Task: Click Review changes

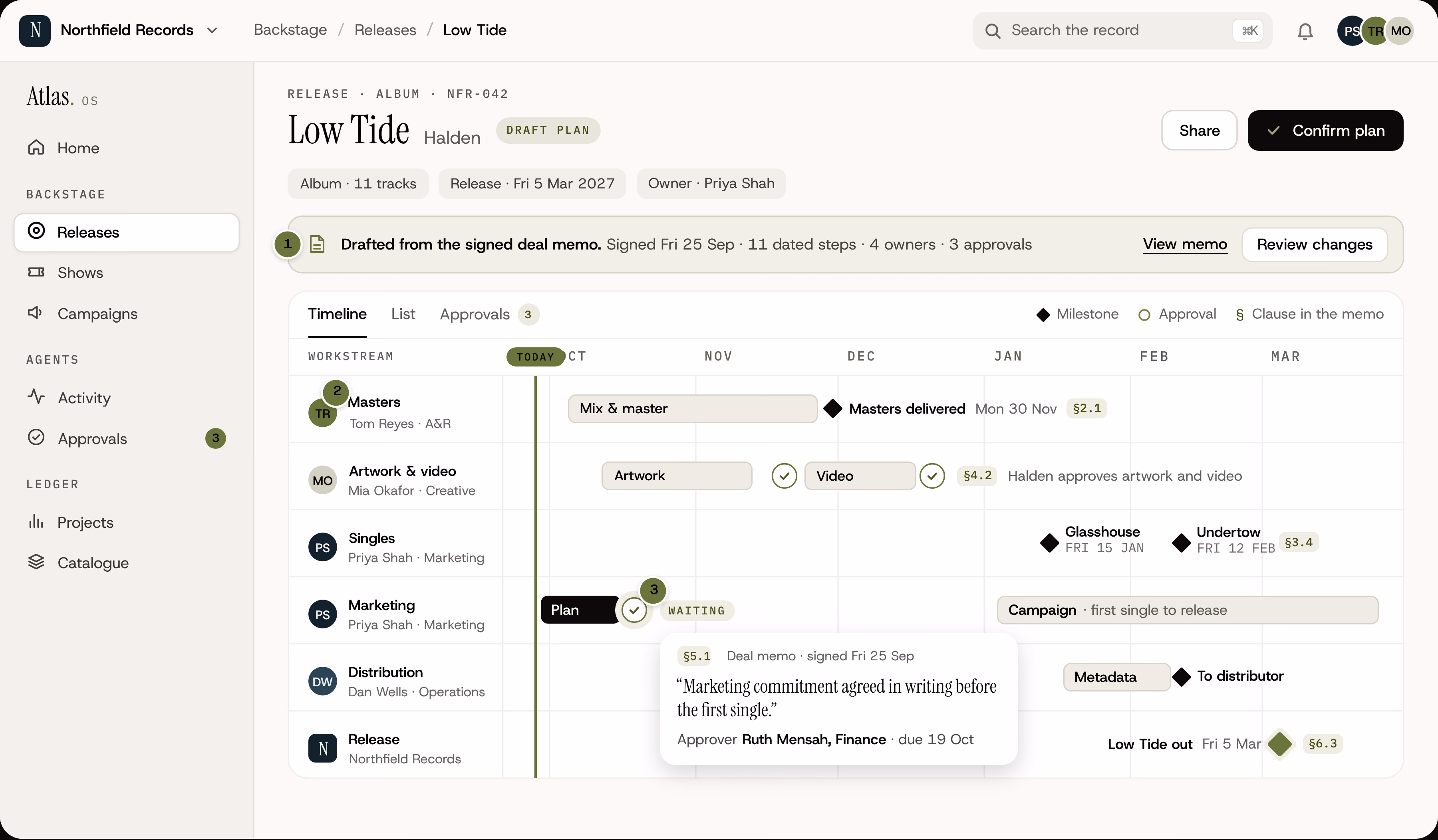Action: pyautogui.click(x=1314, y=244)
